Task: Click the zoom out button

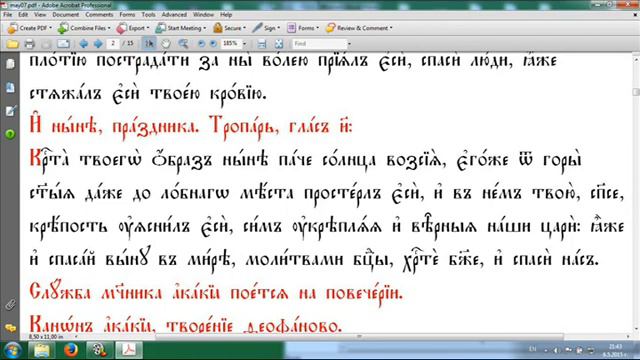Action: tap(201, 44)
